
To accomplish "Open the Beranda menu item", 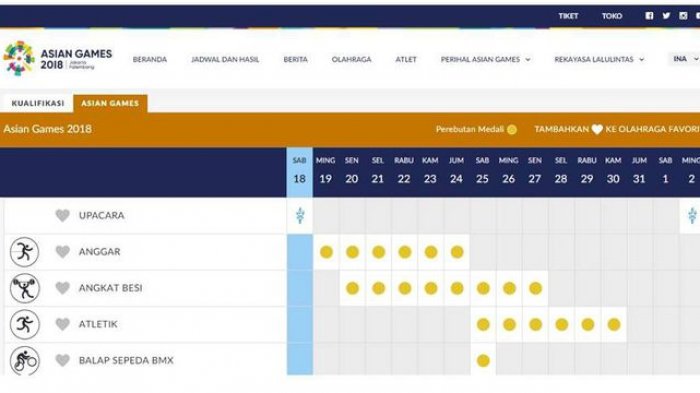I will tap(150, 59).
